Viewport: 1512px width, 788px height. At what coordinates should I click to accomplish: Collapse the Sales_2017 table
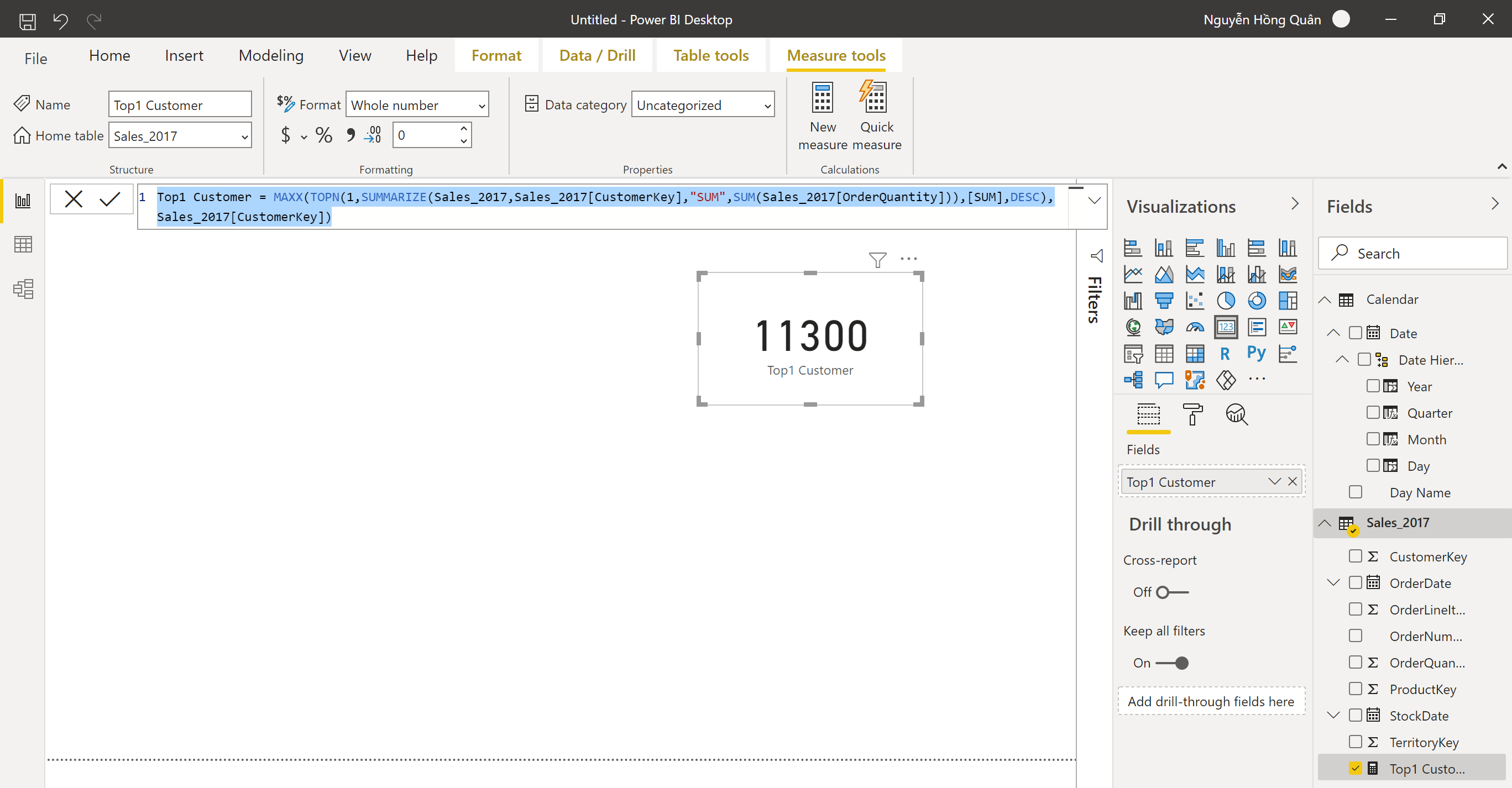(1325, 523)
